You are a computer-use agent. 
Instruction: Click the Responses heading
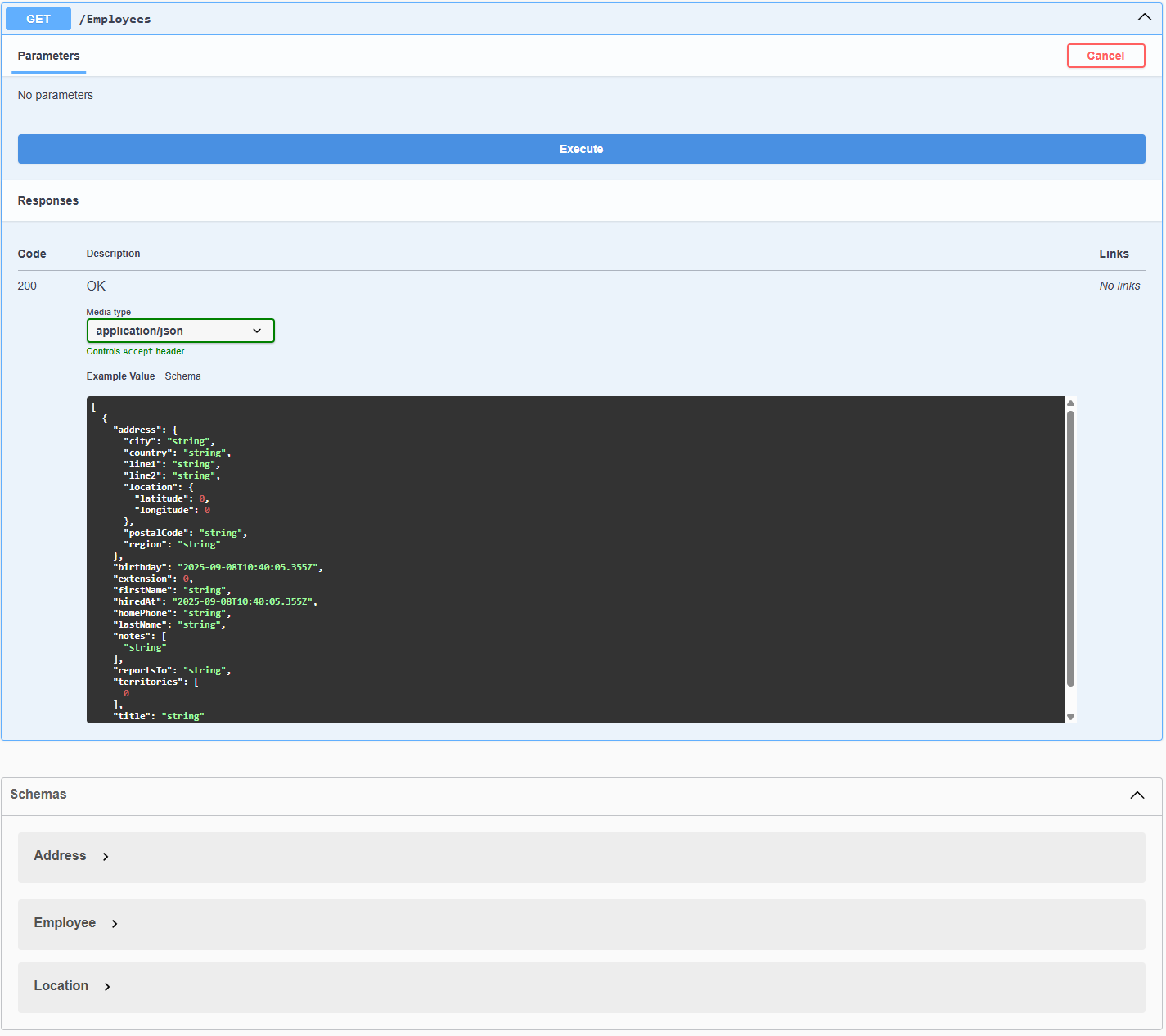click(x=48, y=200)
